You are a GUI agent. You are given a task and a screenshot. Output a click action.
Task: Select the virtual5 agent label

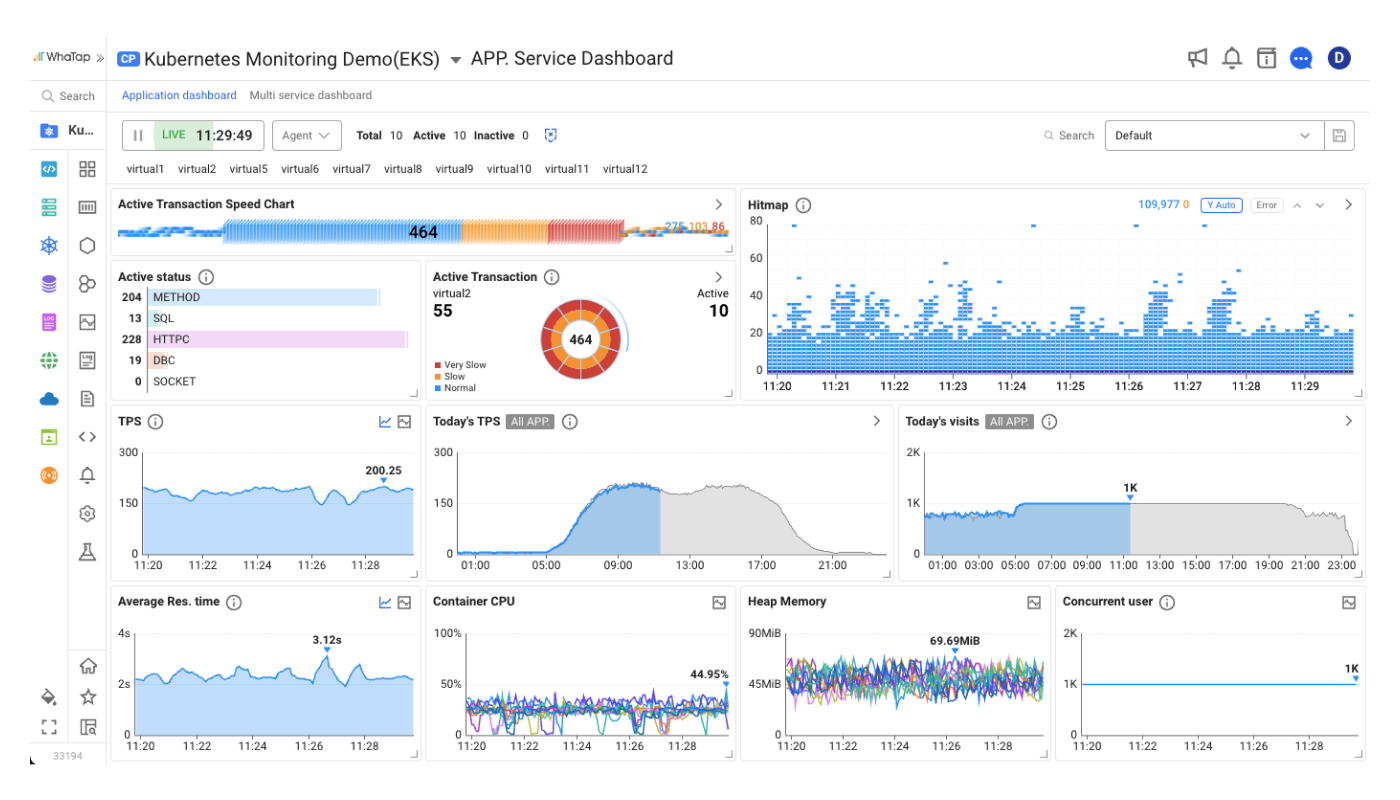pyautogui.click(x=248, y=169)
